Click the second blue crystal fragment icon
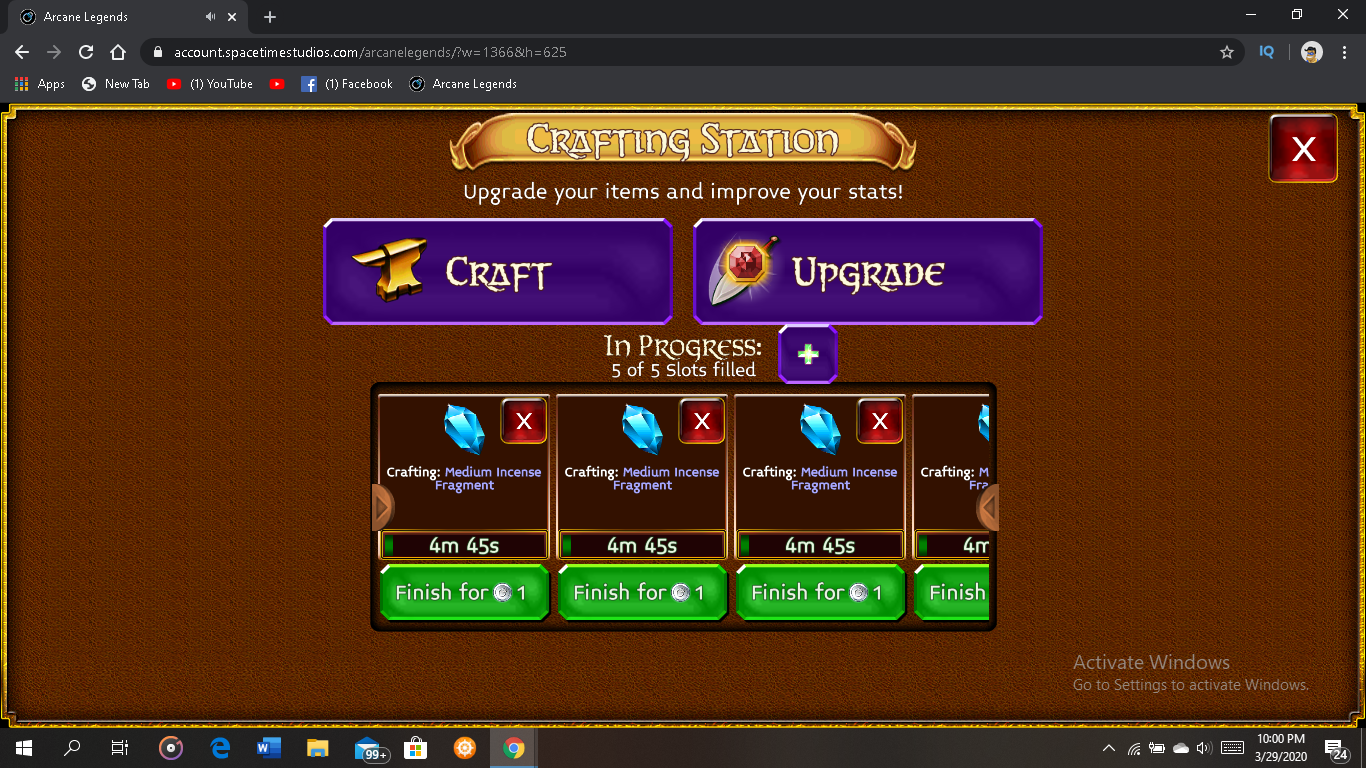Screen dimensions: 1366x768 pyautogui.click(x=642, y=429)
